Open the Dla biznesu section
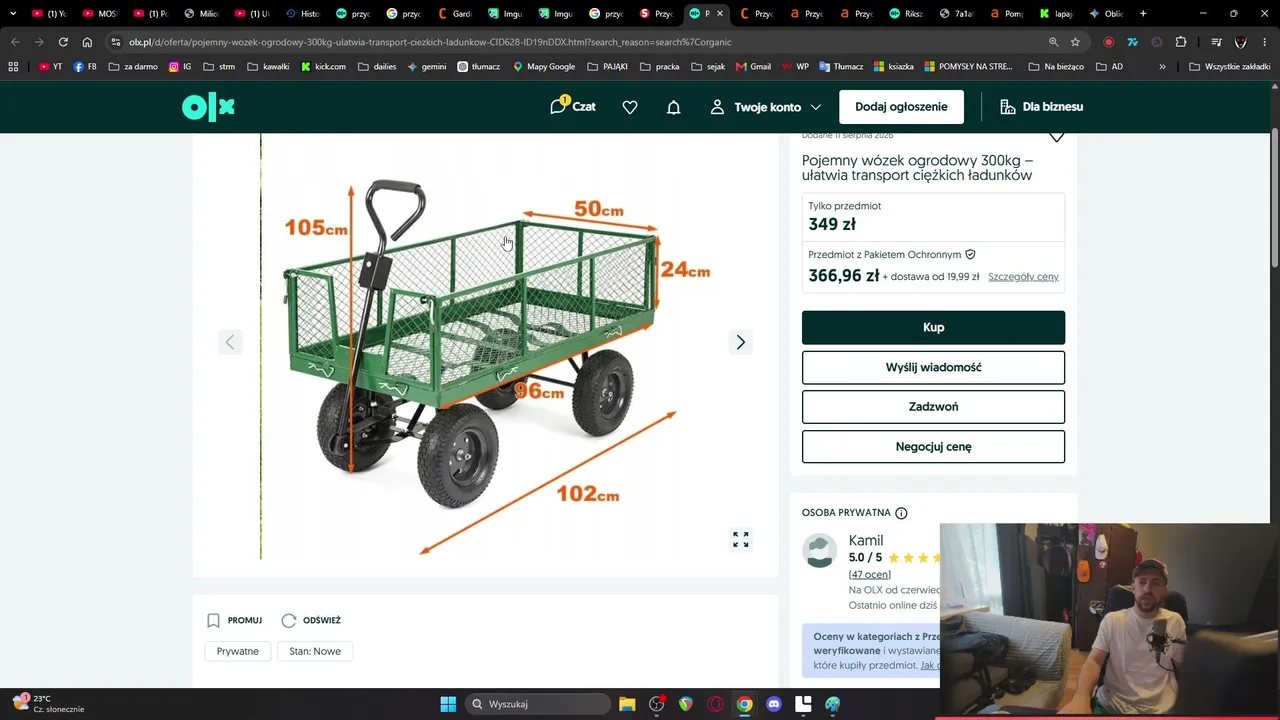The width and height of the screenshot is (1280, 720). (1042, 107)
